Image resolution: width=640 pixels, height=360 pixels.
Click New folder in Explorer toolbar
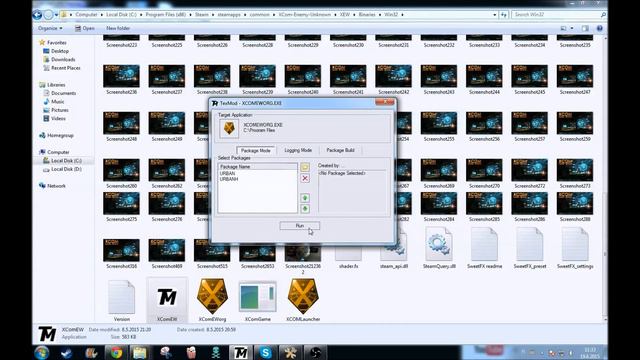click(x=118, y=28)
